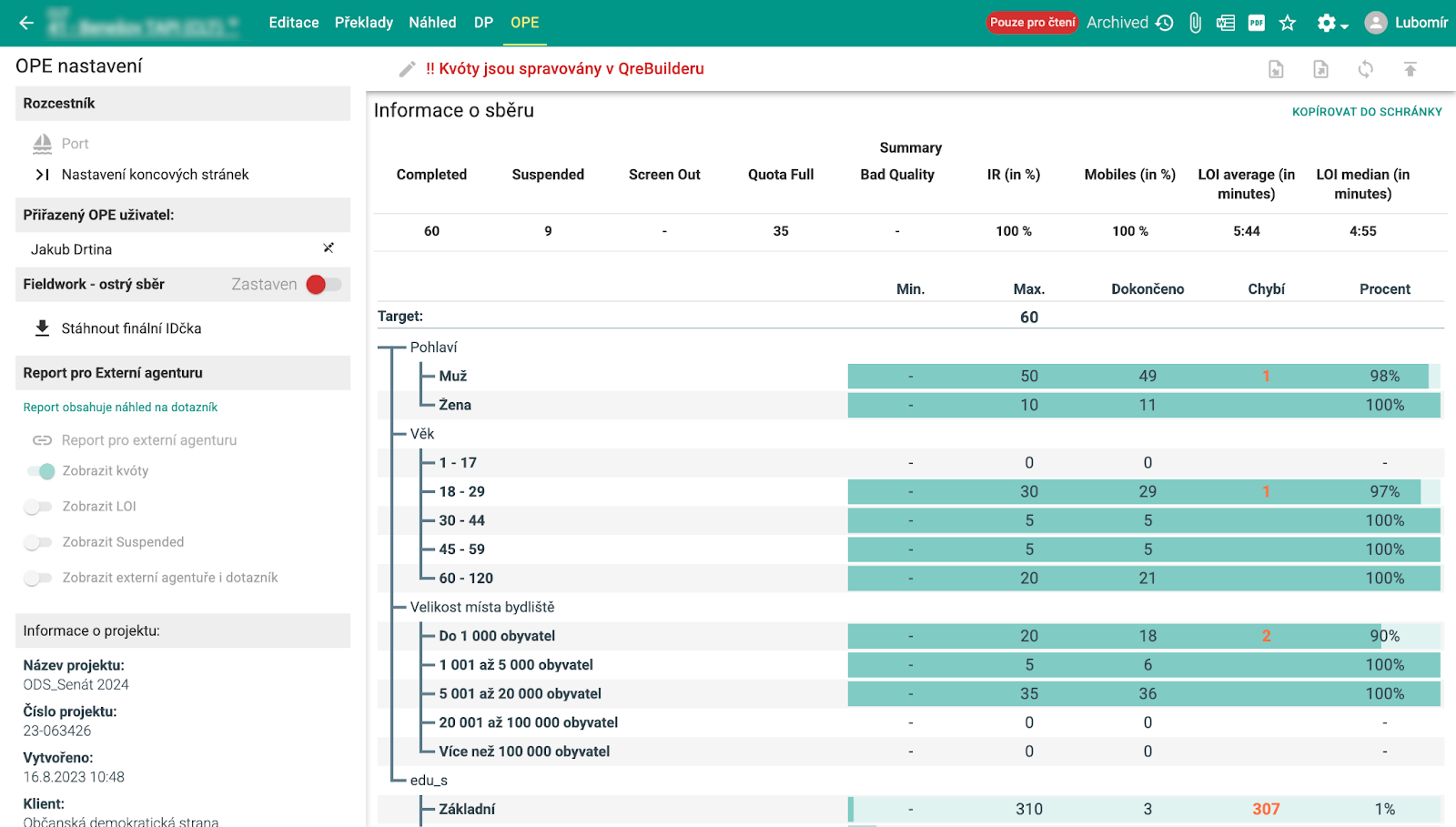1456x827 pixels.
Task: Open attachments via the paperclip icon
Action: point(1195,23)
